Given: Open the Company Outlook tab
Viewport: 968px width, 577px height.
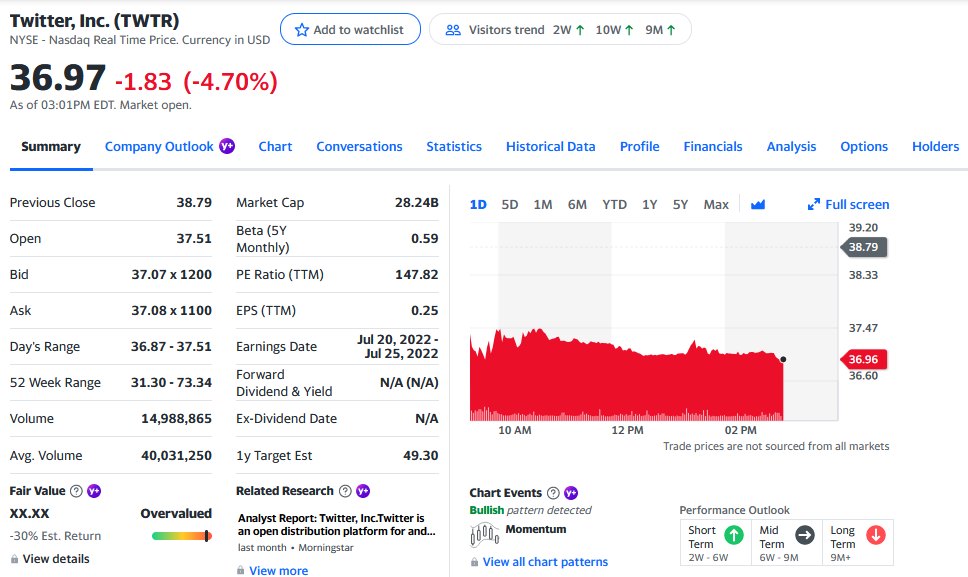Looking at the screenshot, I should tap(159, 147).
